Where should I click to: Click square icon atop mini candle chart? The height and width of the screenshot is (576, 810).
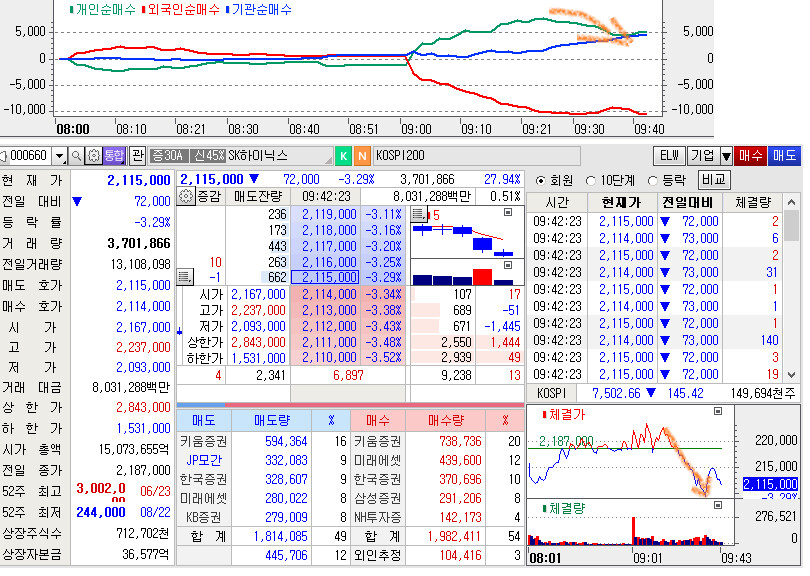(x=508, y=212)
